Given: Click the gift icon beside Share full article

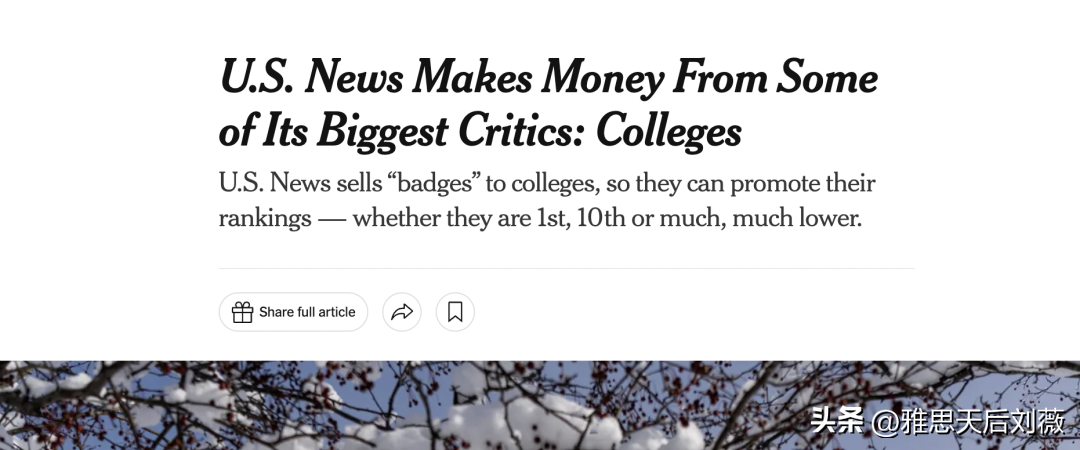Looking at the screenshot, I should point(242,312).
